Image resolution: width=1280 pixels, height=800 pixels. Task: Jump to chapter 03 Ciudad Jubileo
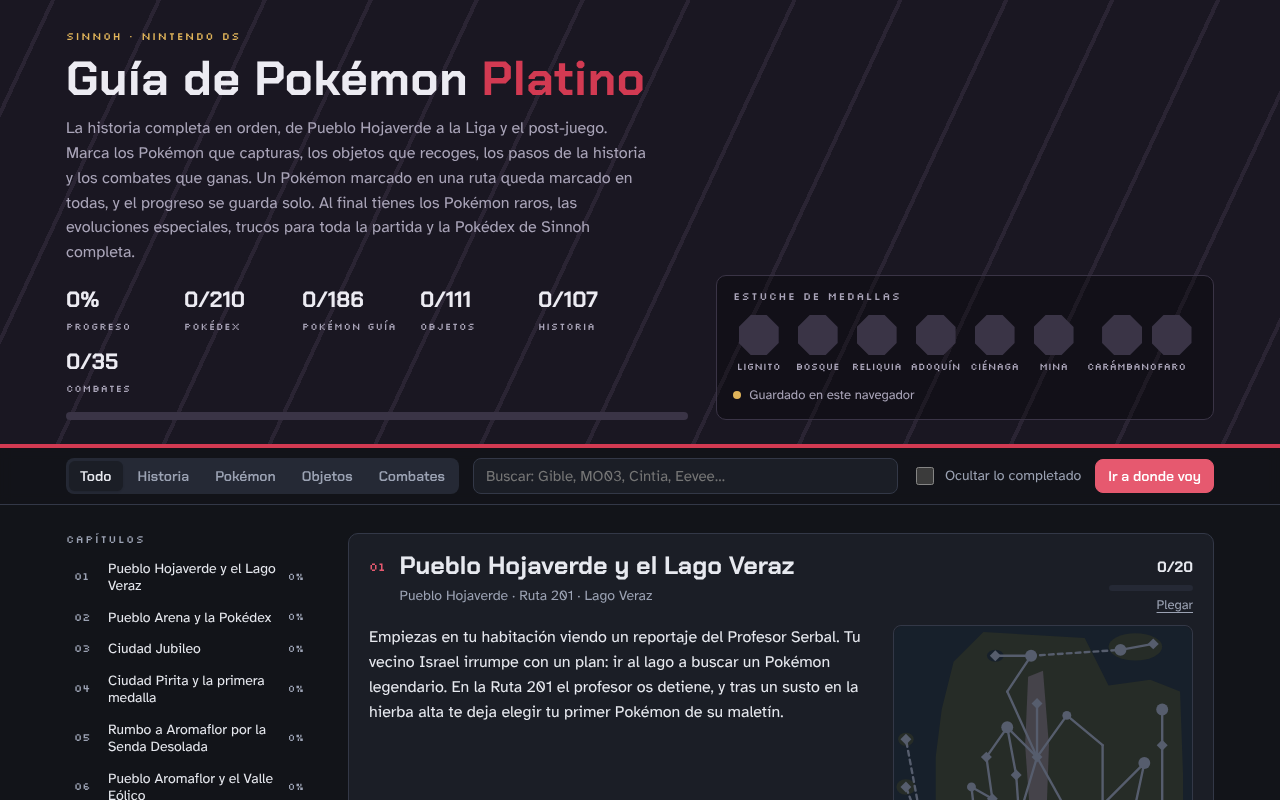[189, 649]
